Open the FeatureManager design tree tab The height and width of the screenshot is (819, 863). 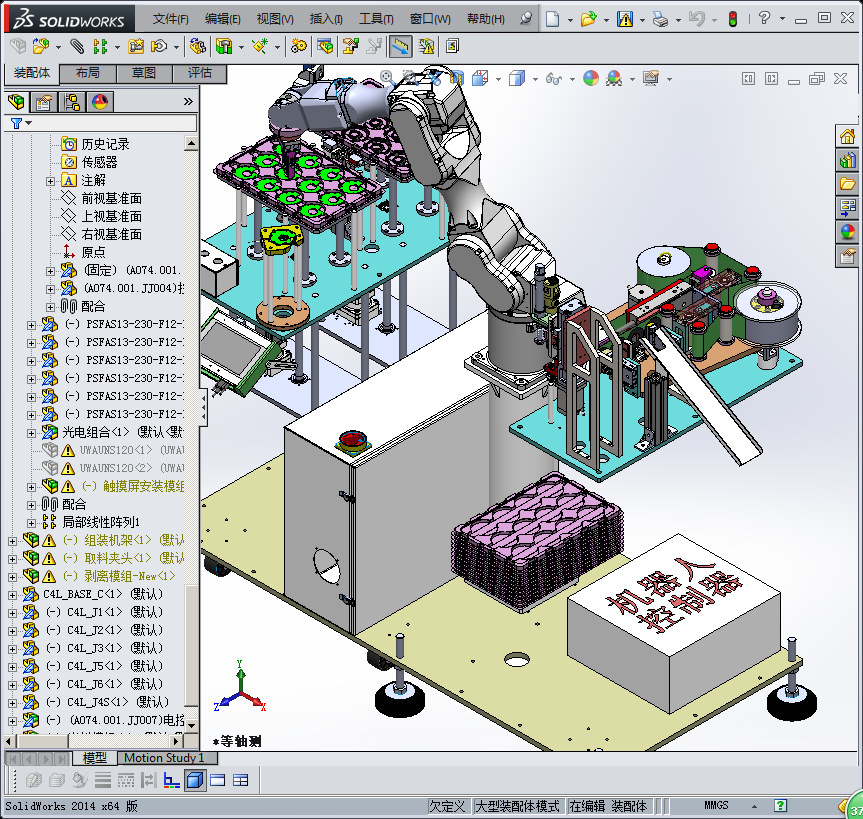[x=17, y=102]
